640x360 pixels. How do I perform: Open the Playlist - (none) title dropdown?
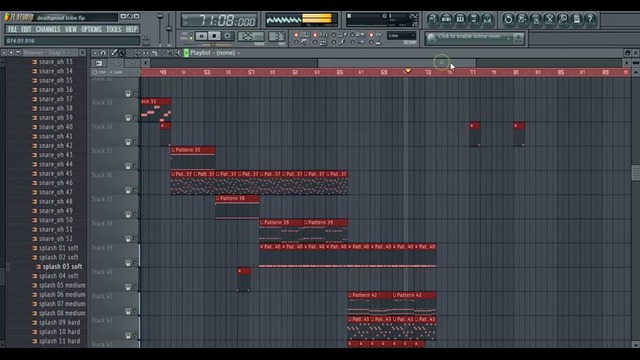coord(215,53)
